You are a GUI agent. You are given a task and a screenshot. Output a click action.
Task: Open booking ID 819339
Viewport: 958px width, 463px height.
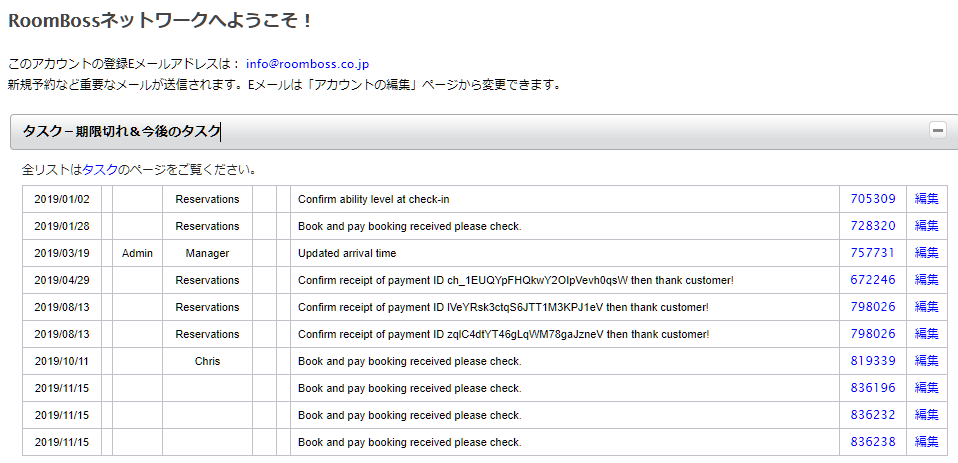click(x=872, y=361)
